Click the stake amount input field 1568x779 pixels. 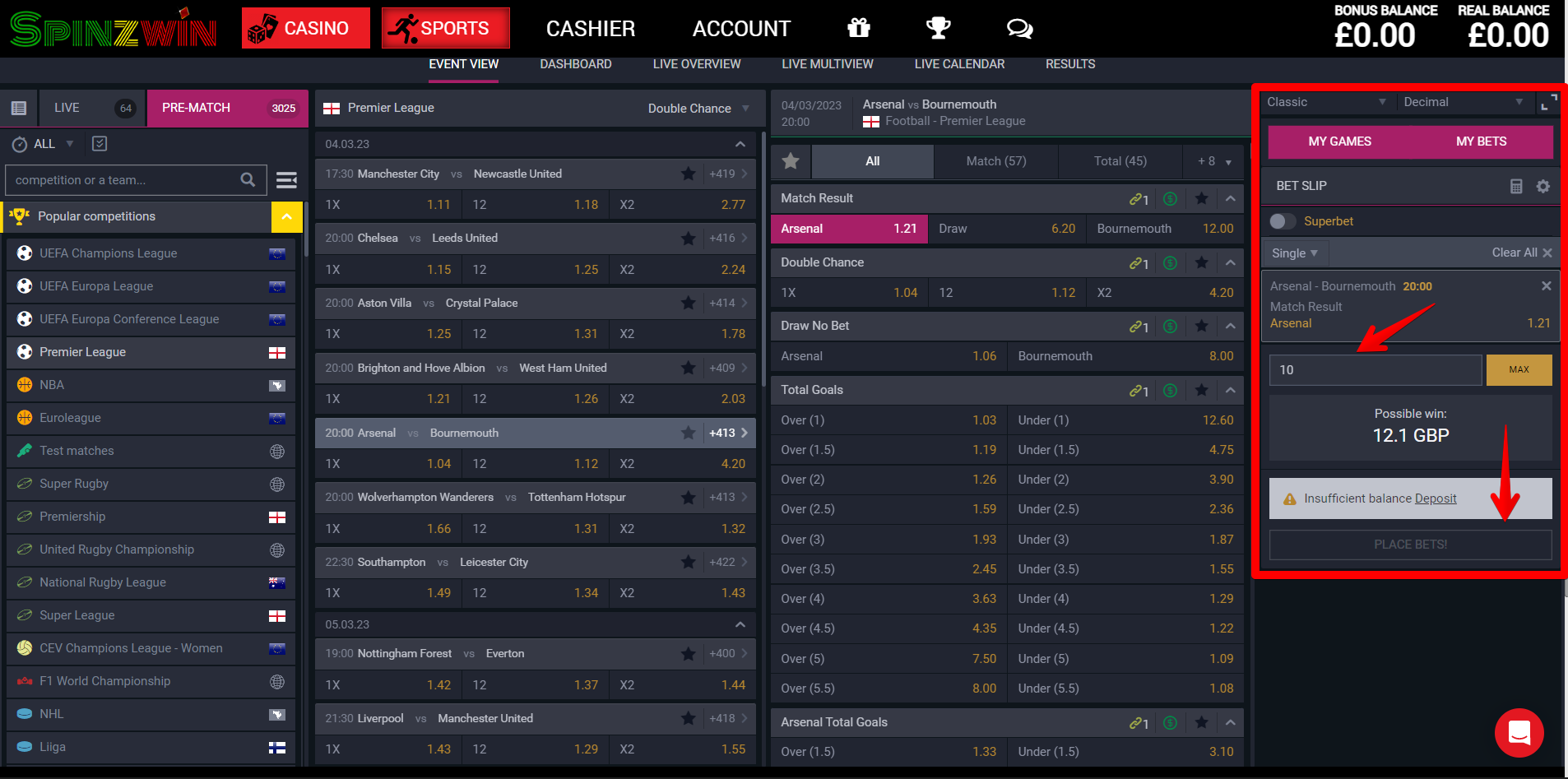tap(1375, 370)
